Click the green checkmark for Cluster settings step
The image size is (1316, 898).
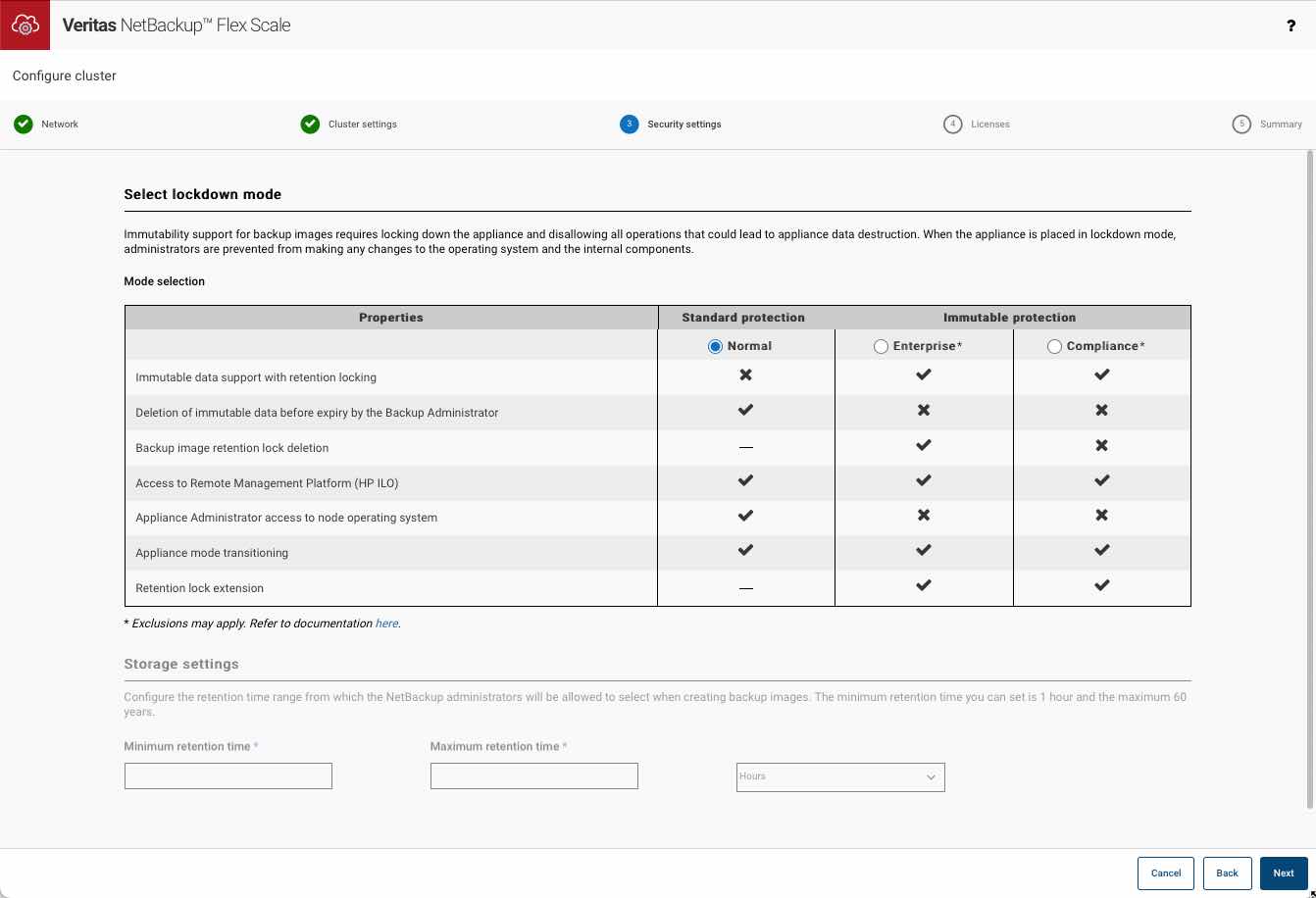tap(310, 125)
